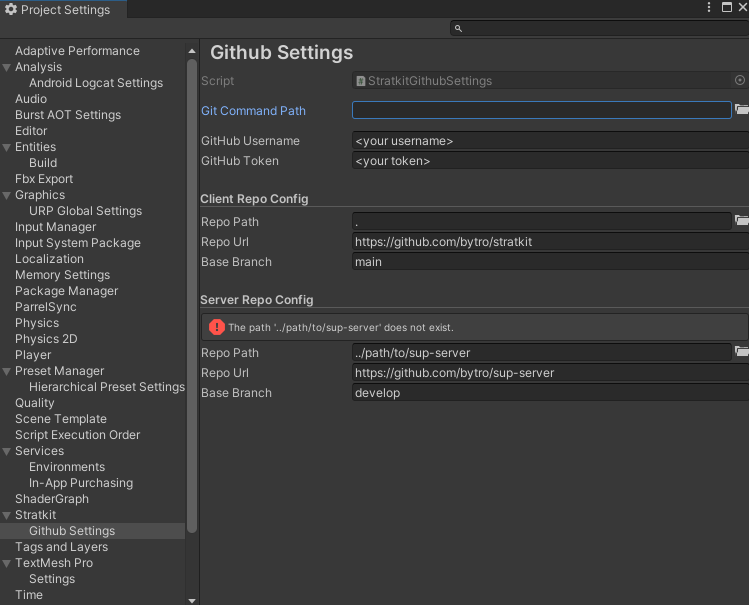Open Burst AOT Settings
The height and width of the screenshot is (605, 749).
68,115
